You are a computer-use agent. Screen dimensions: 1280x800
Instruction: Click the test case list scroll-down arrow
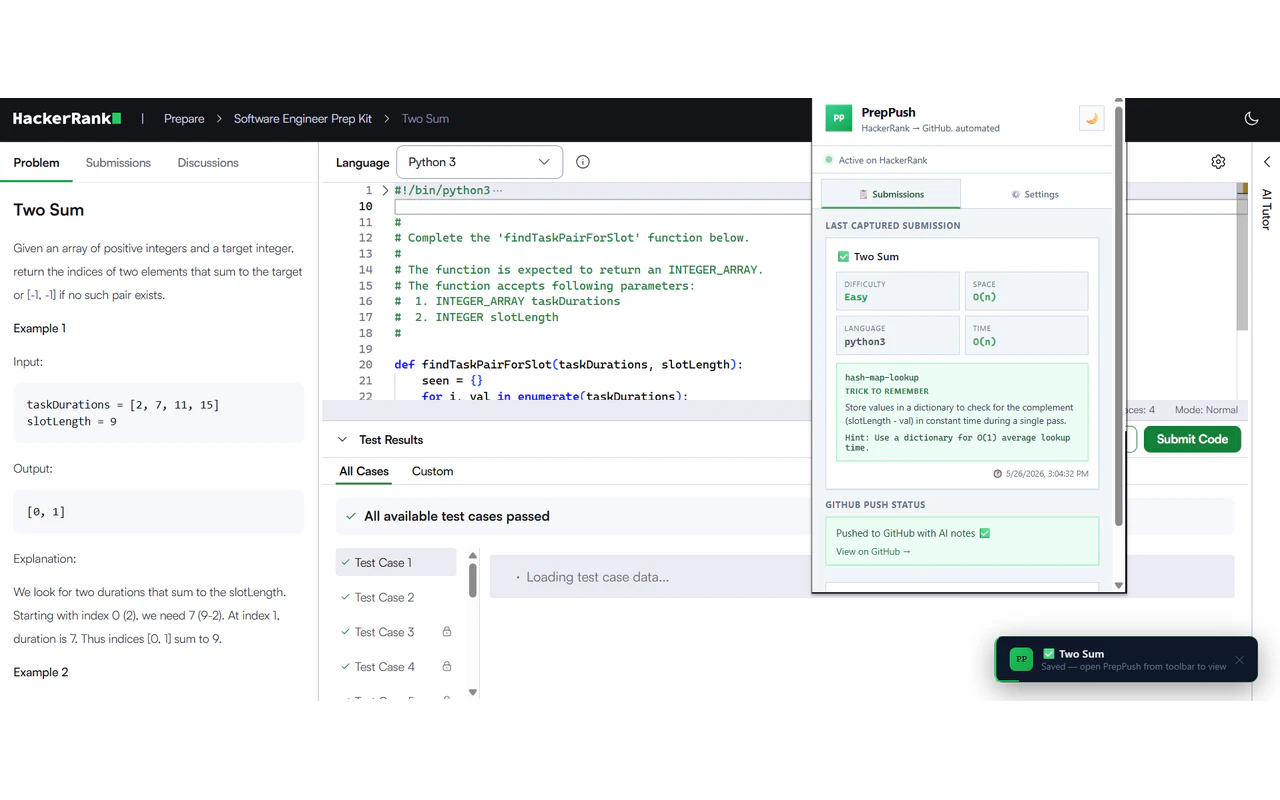(473, 692)
